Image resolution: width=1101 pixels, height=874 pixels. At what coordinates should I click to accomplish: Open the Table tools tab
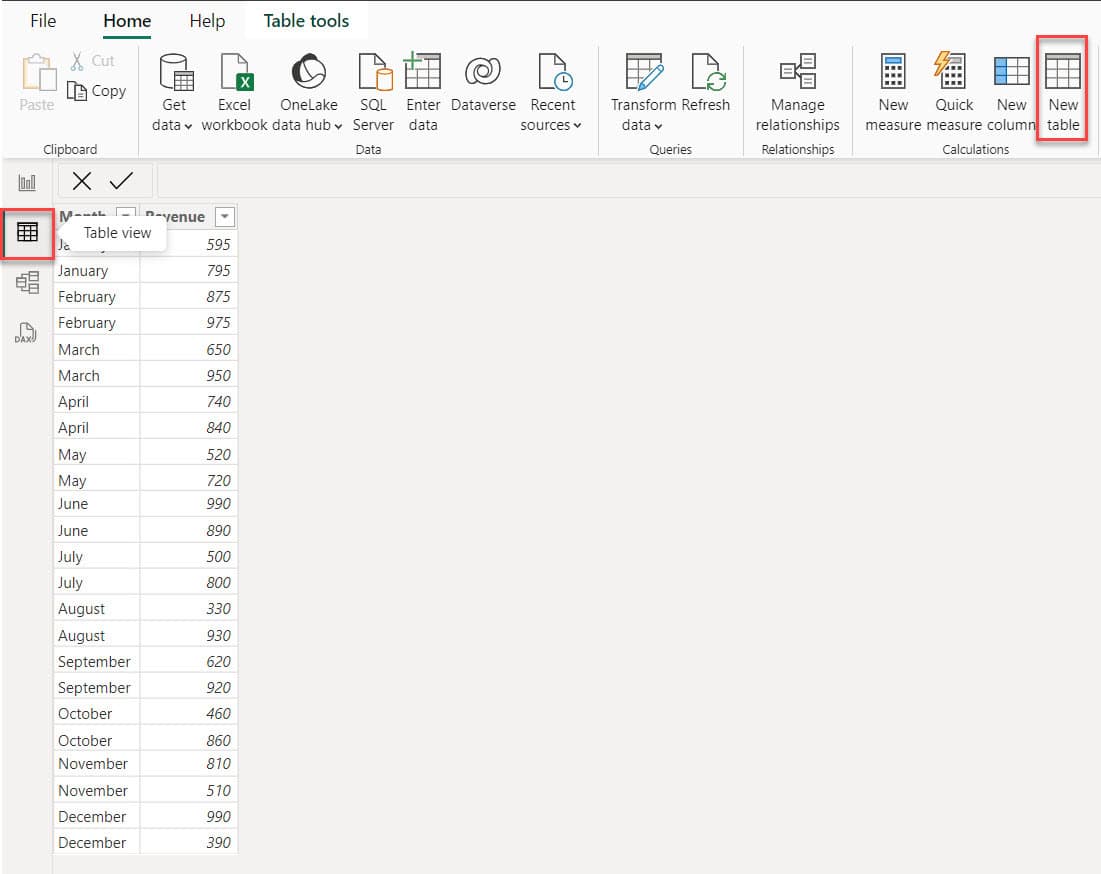[306, 21]
